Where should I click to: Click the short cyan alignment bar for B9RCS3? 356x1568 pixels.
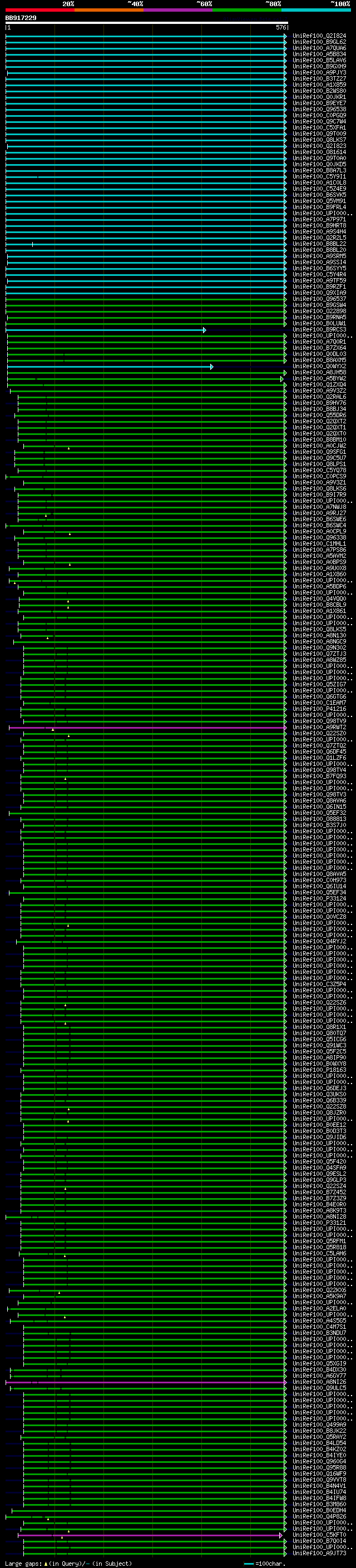point(106,330)
